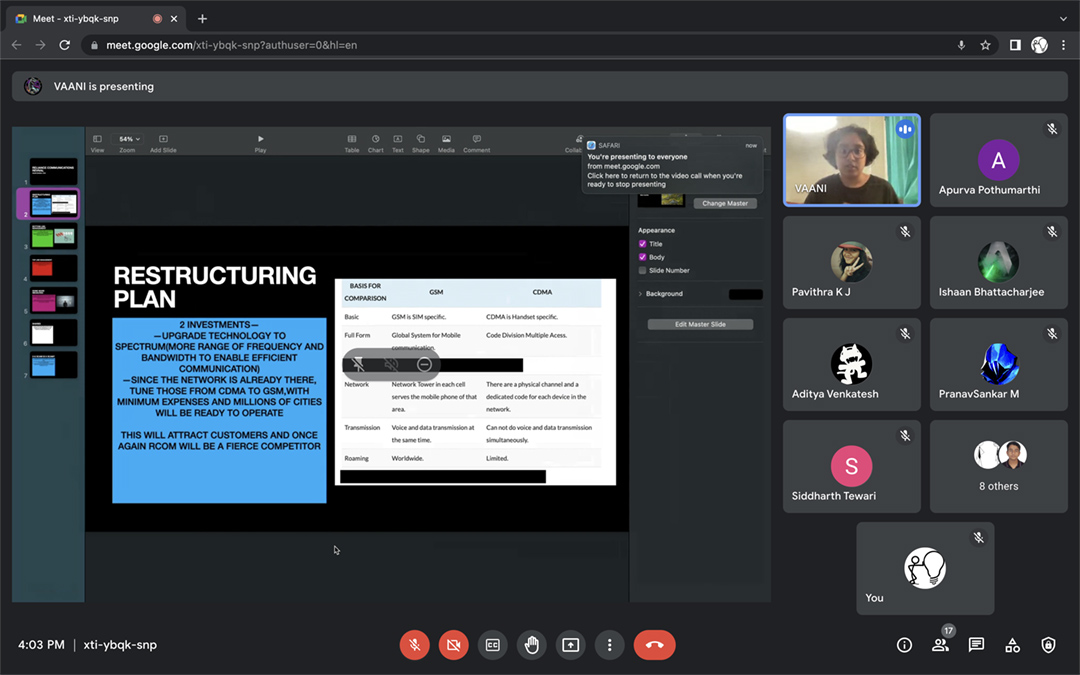Open host controls shield icon
This screenshot has height=675, width=1080.
coord(1048,645)
